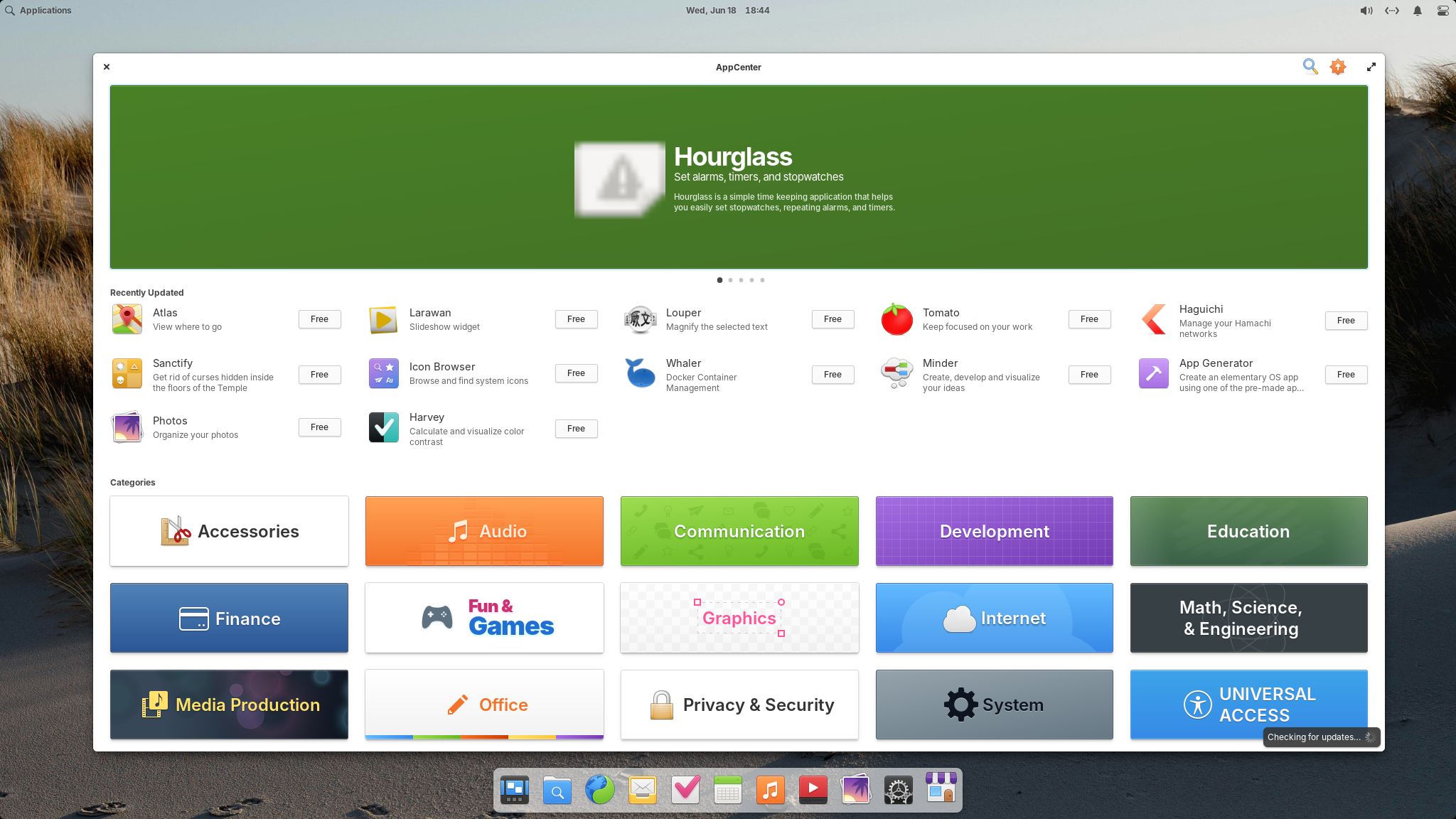Open the Development category

tap(994, 531)
